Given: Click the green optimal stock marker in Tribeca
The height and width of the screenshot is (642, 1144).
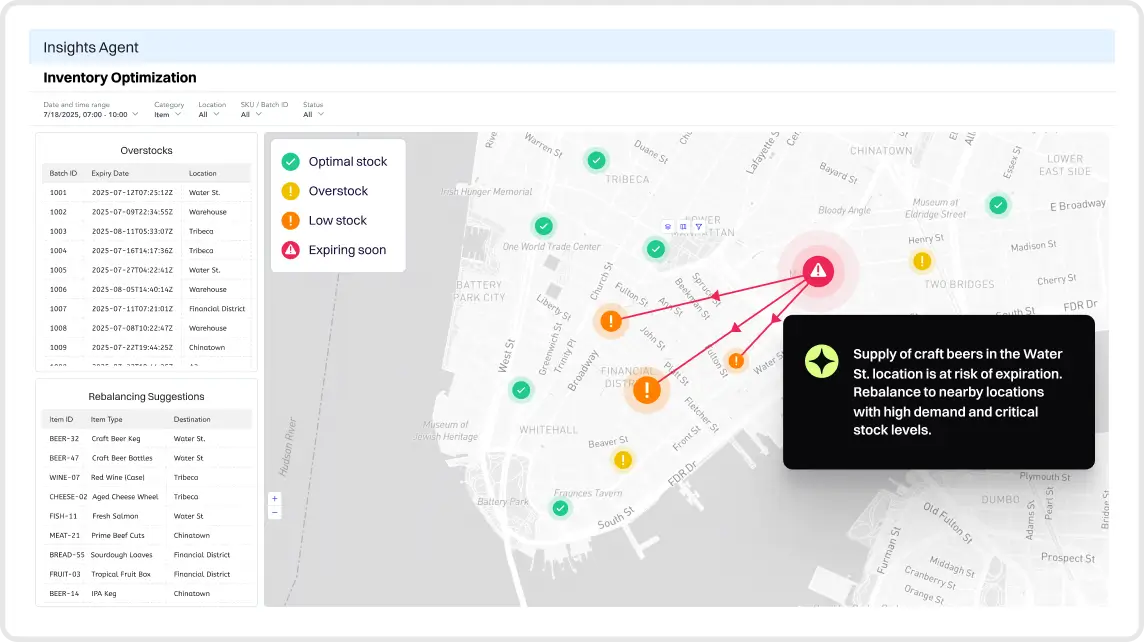Looking at the screenshot, I should tap(596, 160).
